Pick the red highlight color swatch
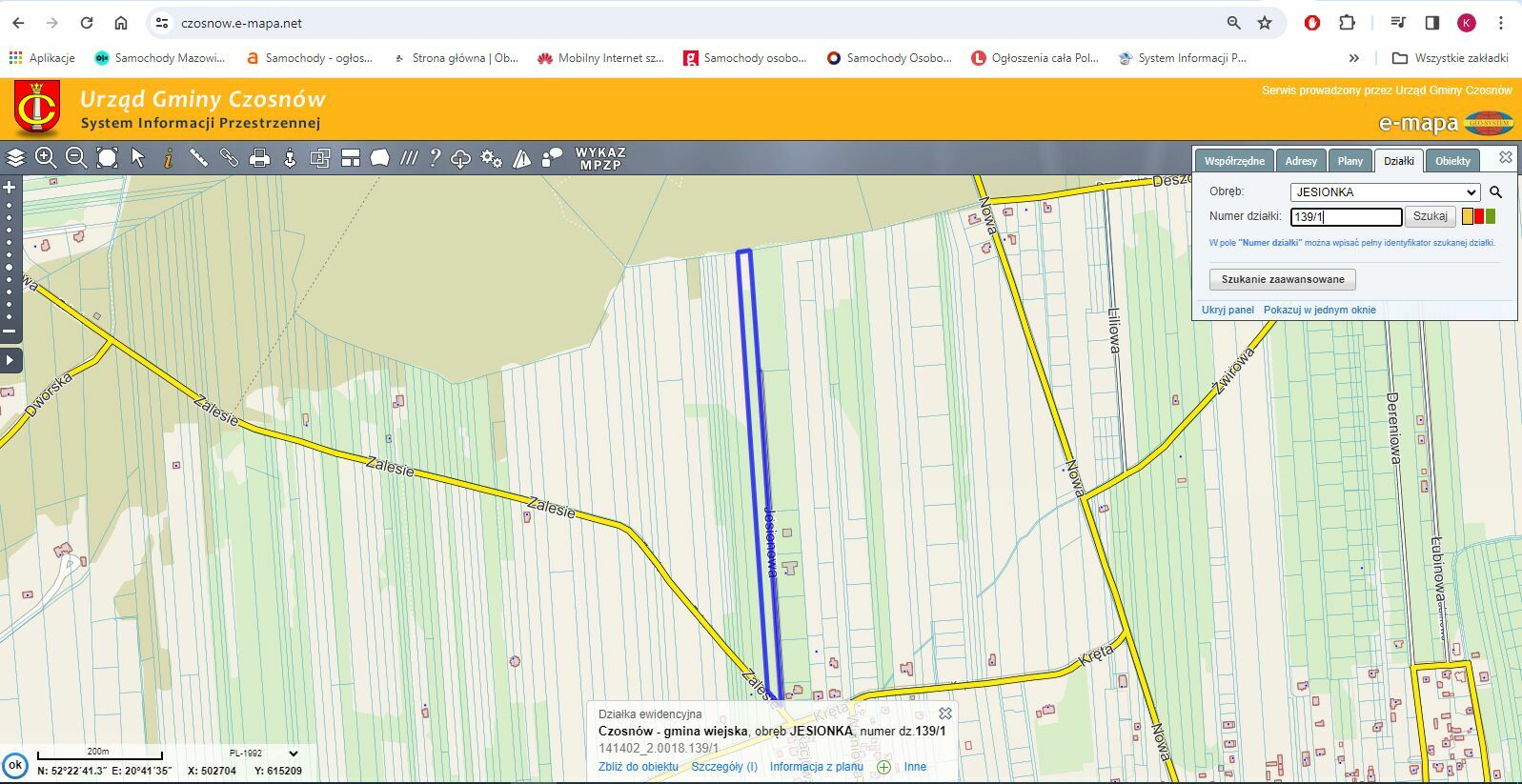Image resolution: width=1522 pixels, height=784 pixels. tap(1479, 217)
